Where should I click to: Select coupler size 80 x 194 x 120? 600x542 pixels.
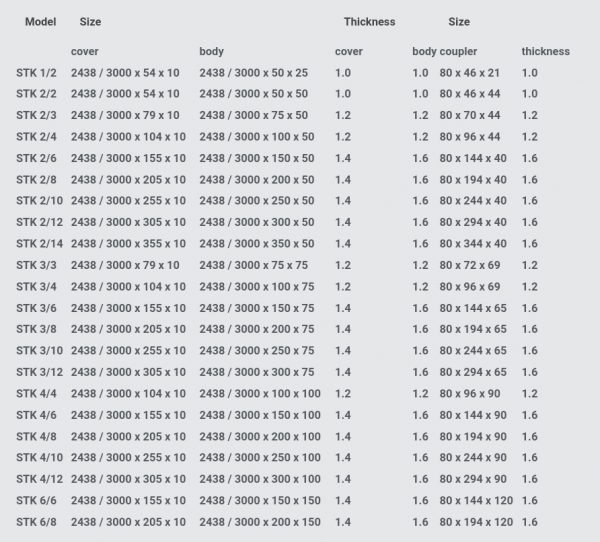click(x=476, y=522)
